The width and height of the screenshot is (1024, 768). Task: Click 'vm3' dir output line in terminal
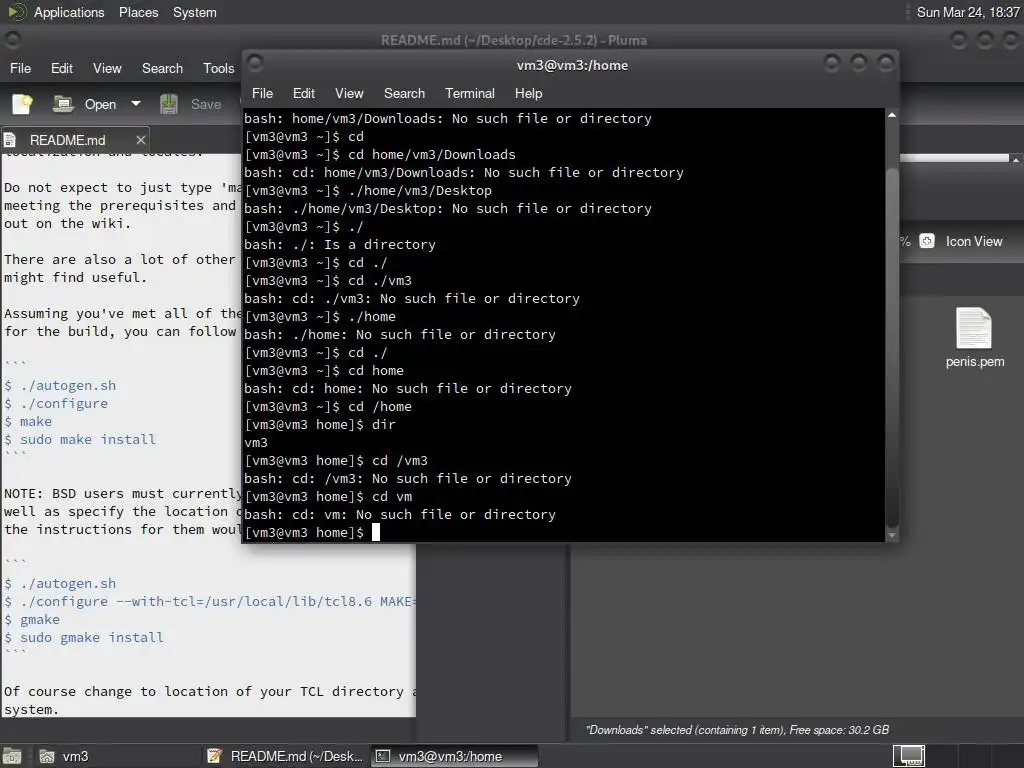pos(256,443)
